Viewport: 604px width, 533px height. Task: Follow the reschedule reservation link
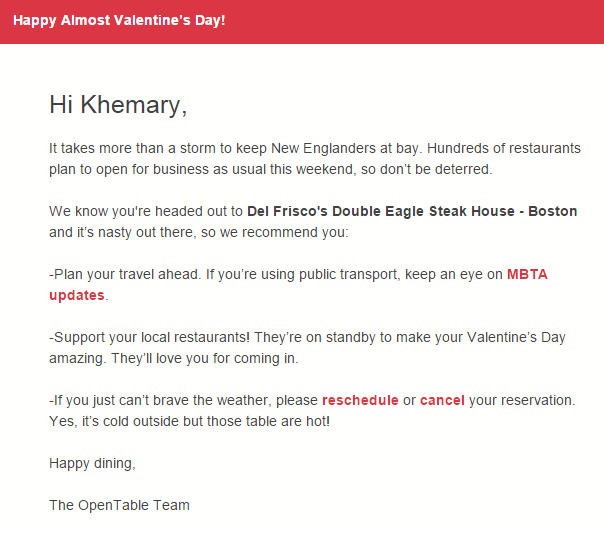[x=360, y=401]
